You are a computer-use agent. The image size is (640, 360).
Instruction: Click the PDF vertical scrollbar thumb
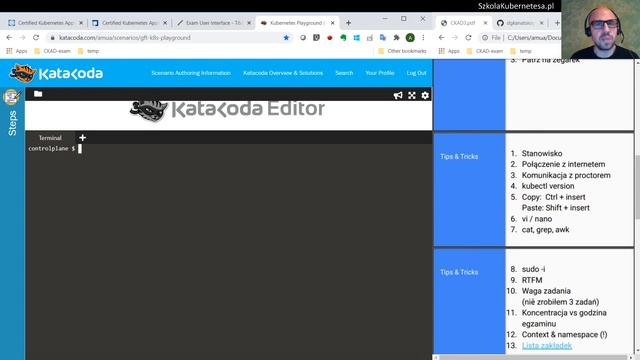(637, 188)
